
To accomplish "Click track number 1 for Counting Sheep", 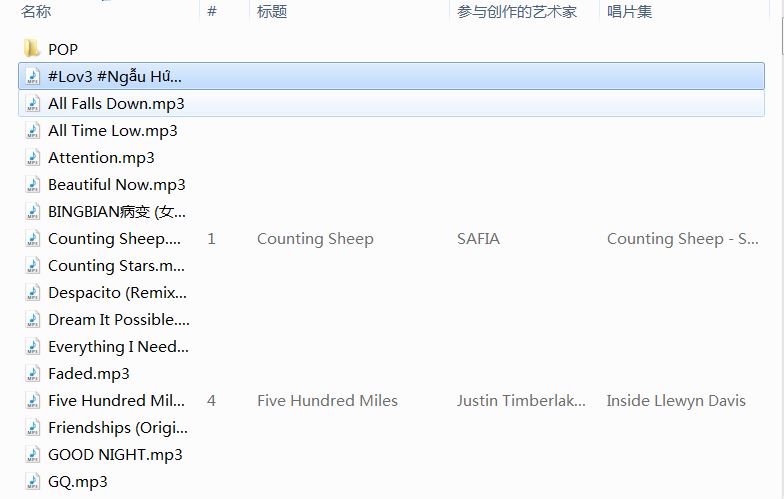I will (212, 238).
